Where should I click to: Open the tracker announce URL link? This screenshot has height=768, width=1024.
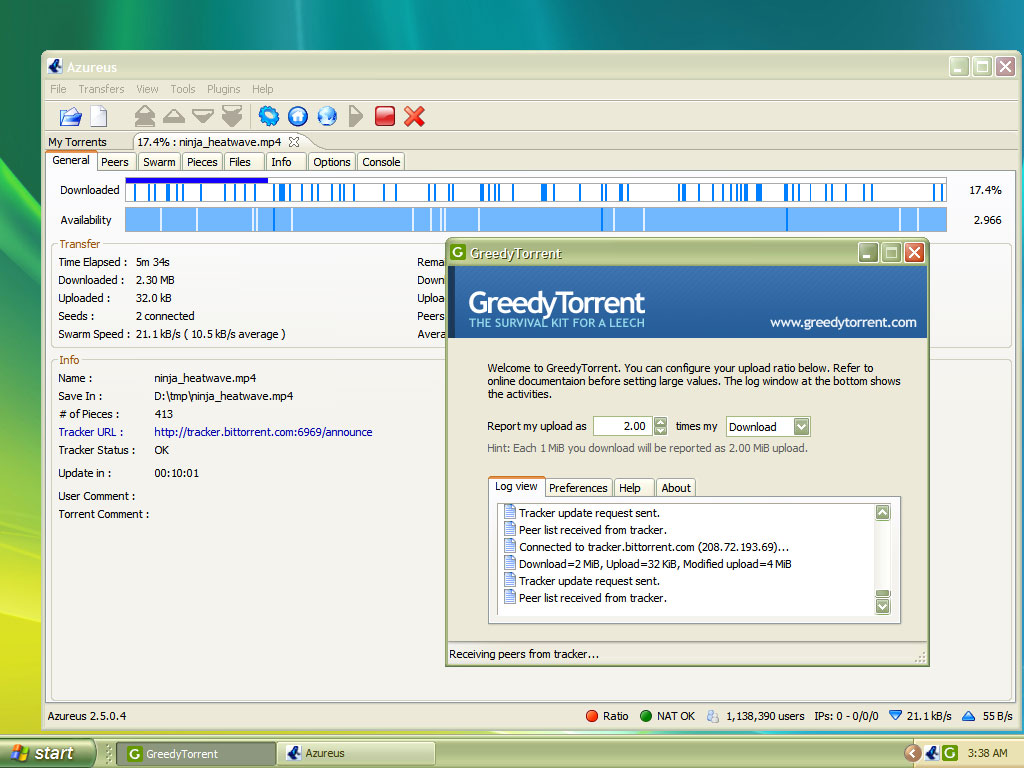click(x=263, y=432)
